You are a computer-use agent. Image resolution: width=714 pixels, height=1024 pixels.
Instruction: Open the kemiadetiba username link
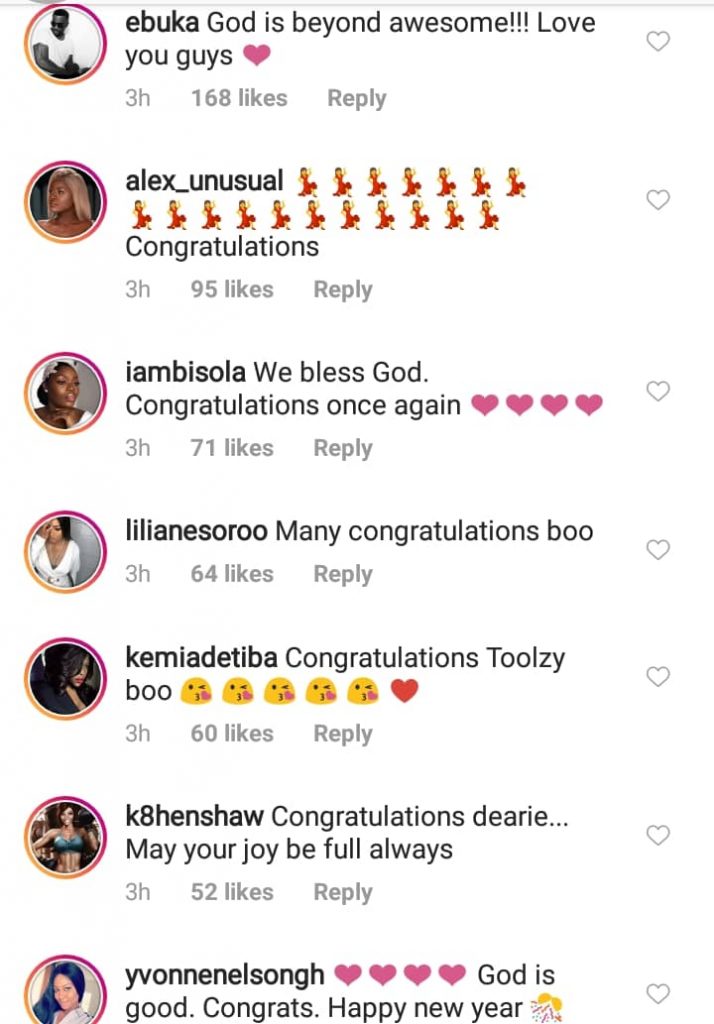point(202,658)
